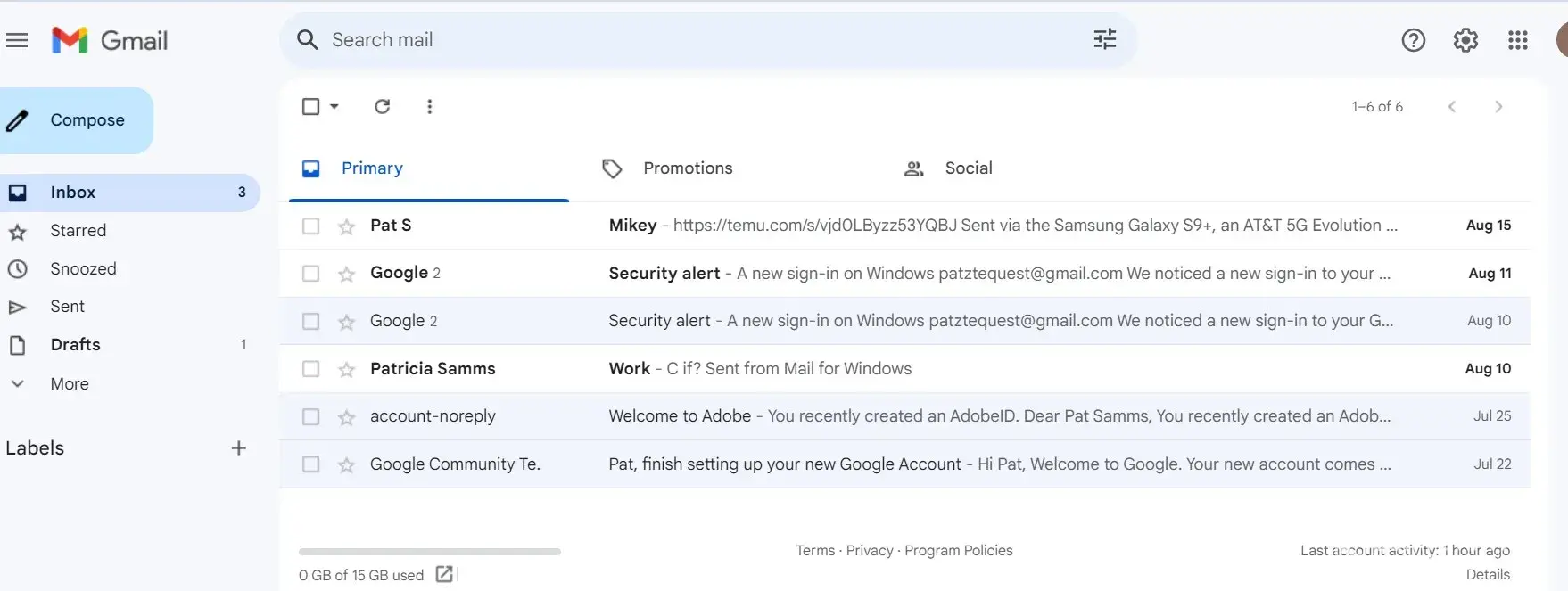Select the Patricia Samms email checkbox
The image size is (1568, 591).
point(310,369)
